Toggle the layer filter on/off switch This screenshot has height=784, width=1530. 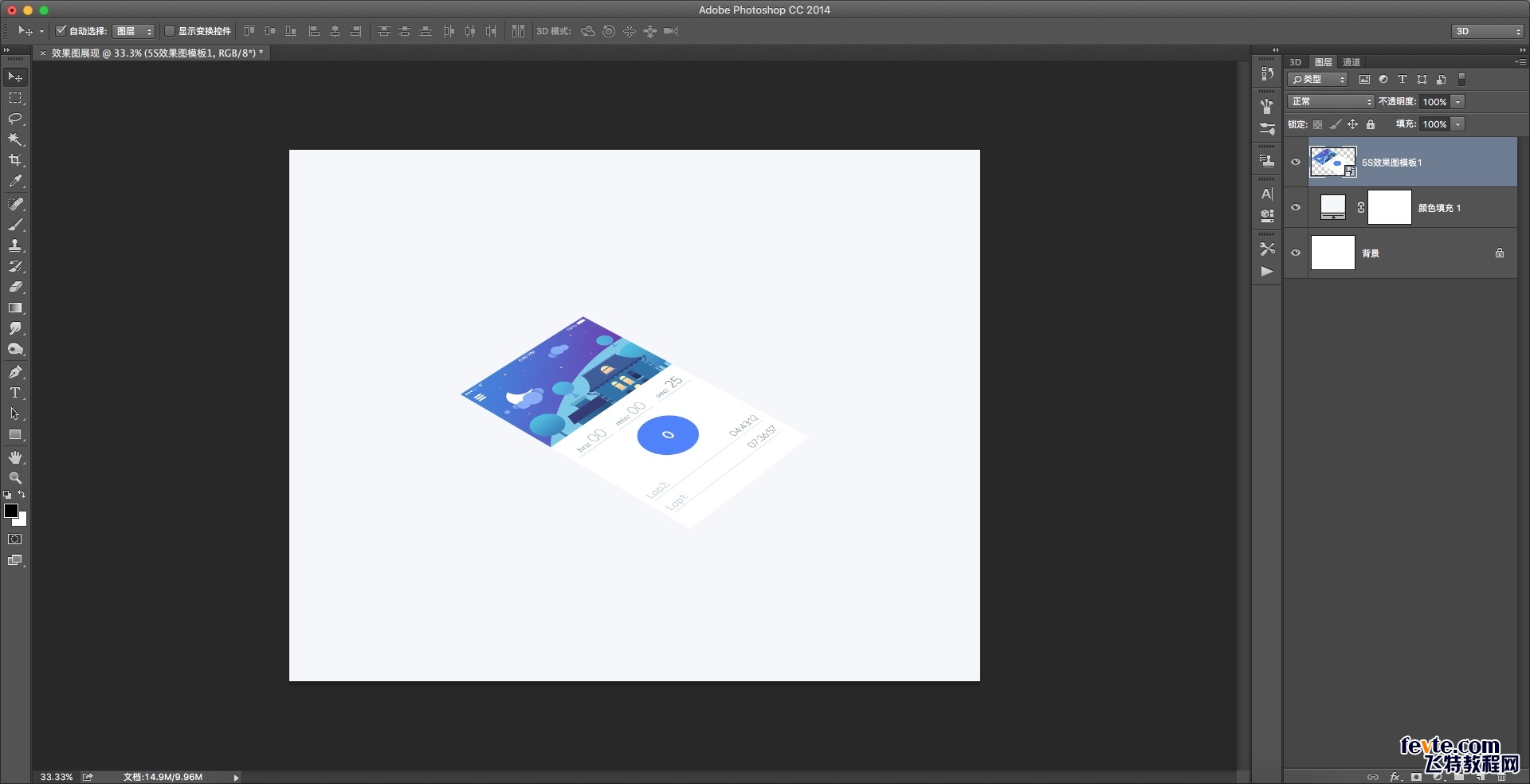tap(1461, 80)
